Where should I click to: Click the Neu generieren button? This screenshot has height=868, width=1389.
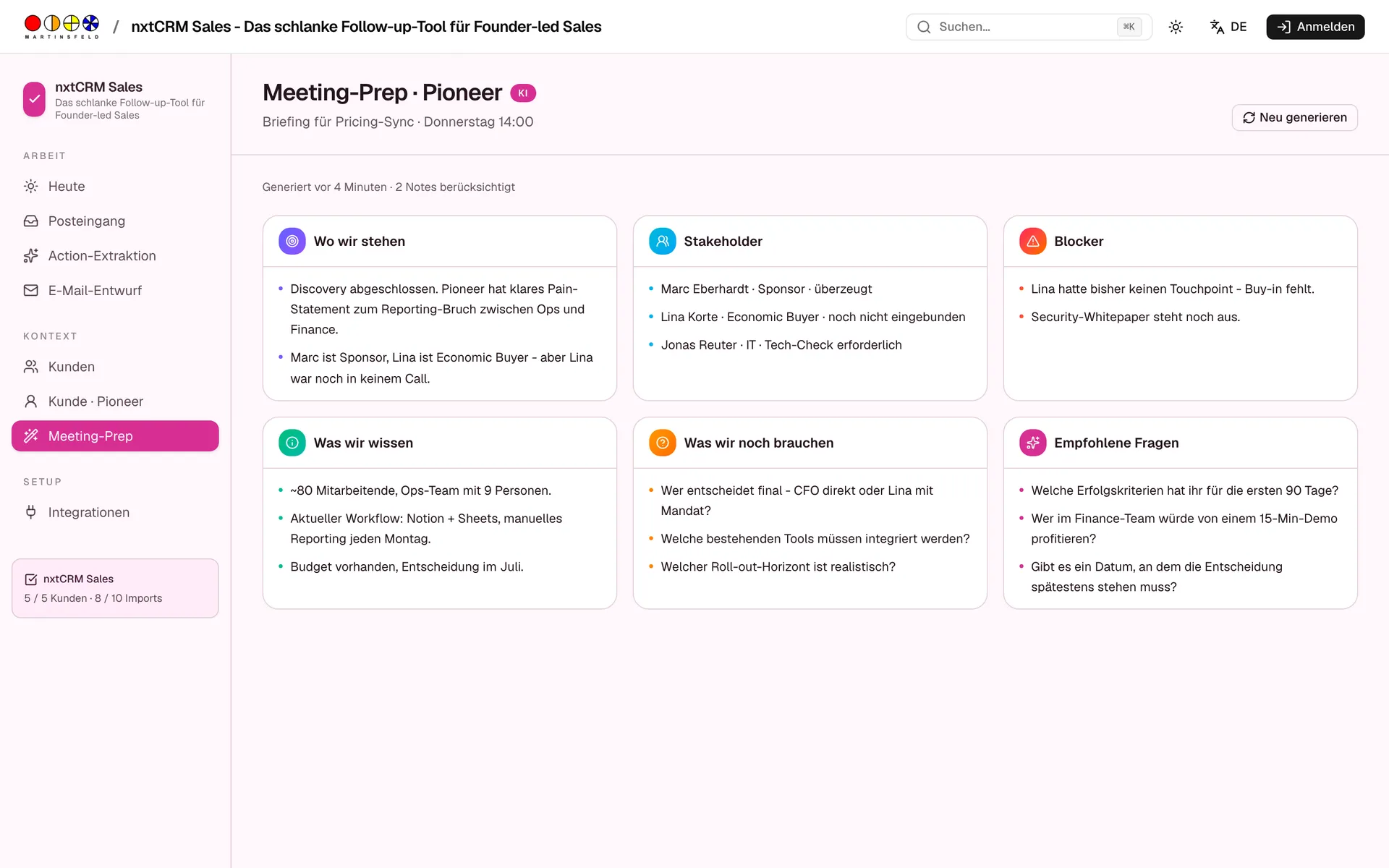[x=1294, y=117]
